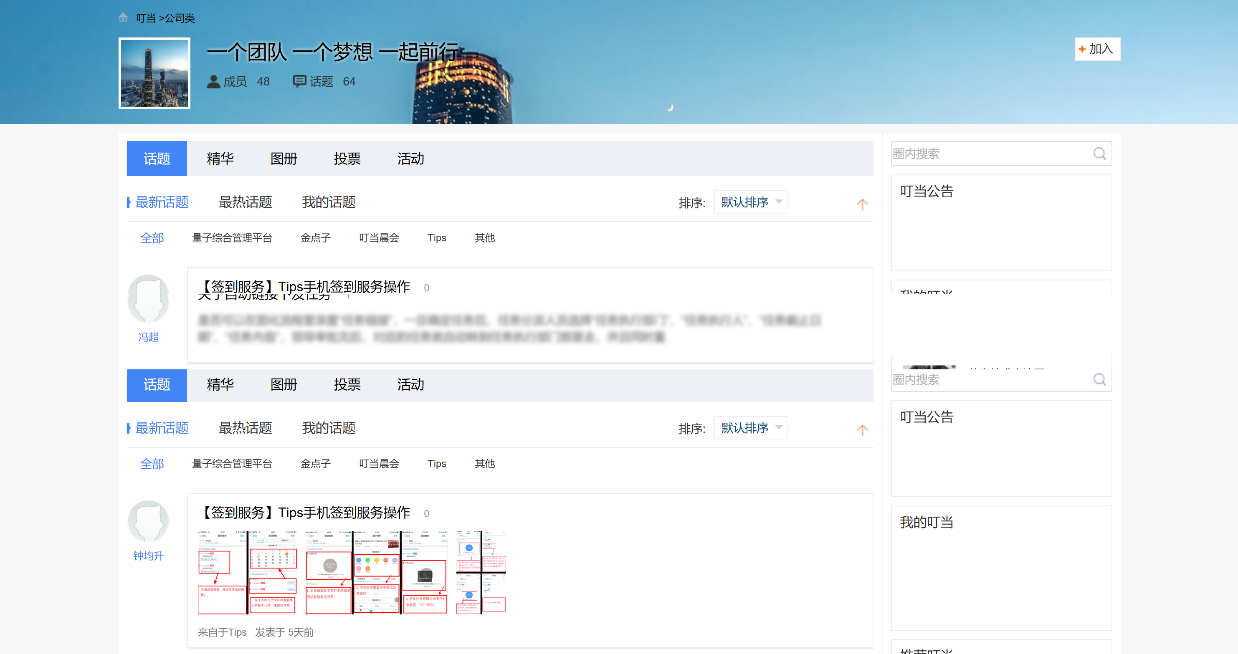Click the orange up-arrow icon above 钟均升's post
The image size is (1238, 654).
tap(862, 430)
